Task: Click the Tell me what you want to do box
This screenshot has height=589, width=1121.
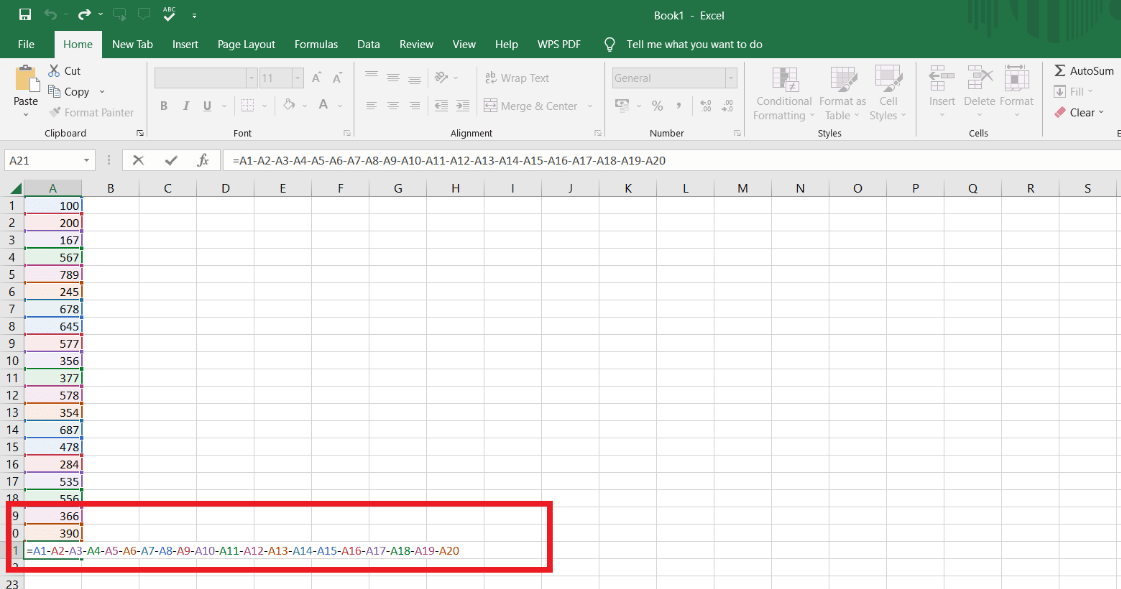Action: (x=683, y=44)
